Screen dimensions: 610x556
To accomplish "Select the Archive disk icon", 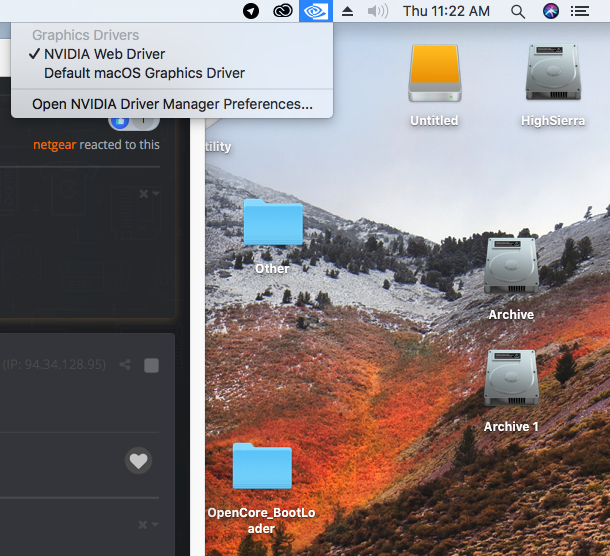I will click(x=511, y=266).
